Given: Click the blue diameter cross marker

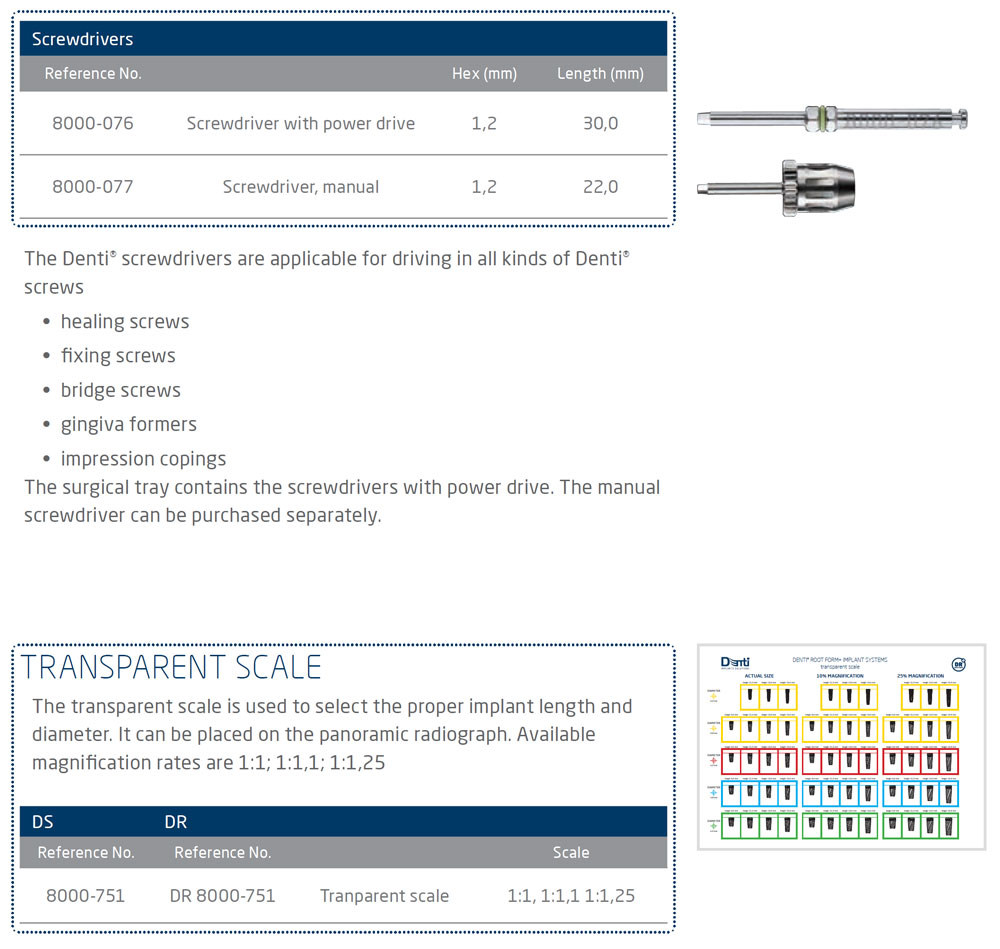Looking at the screenshot, I should [x=713, y=794].
